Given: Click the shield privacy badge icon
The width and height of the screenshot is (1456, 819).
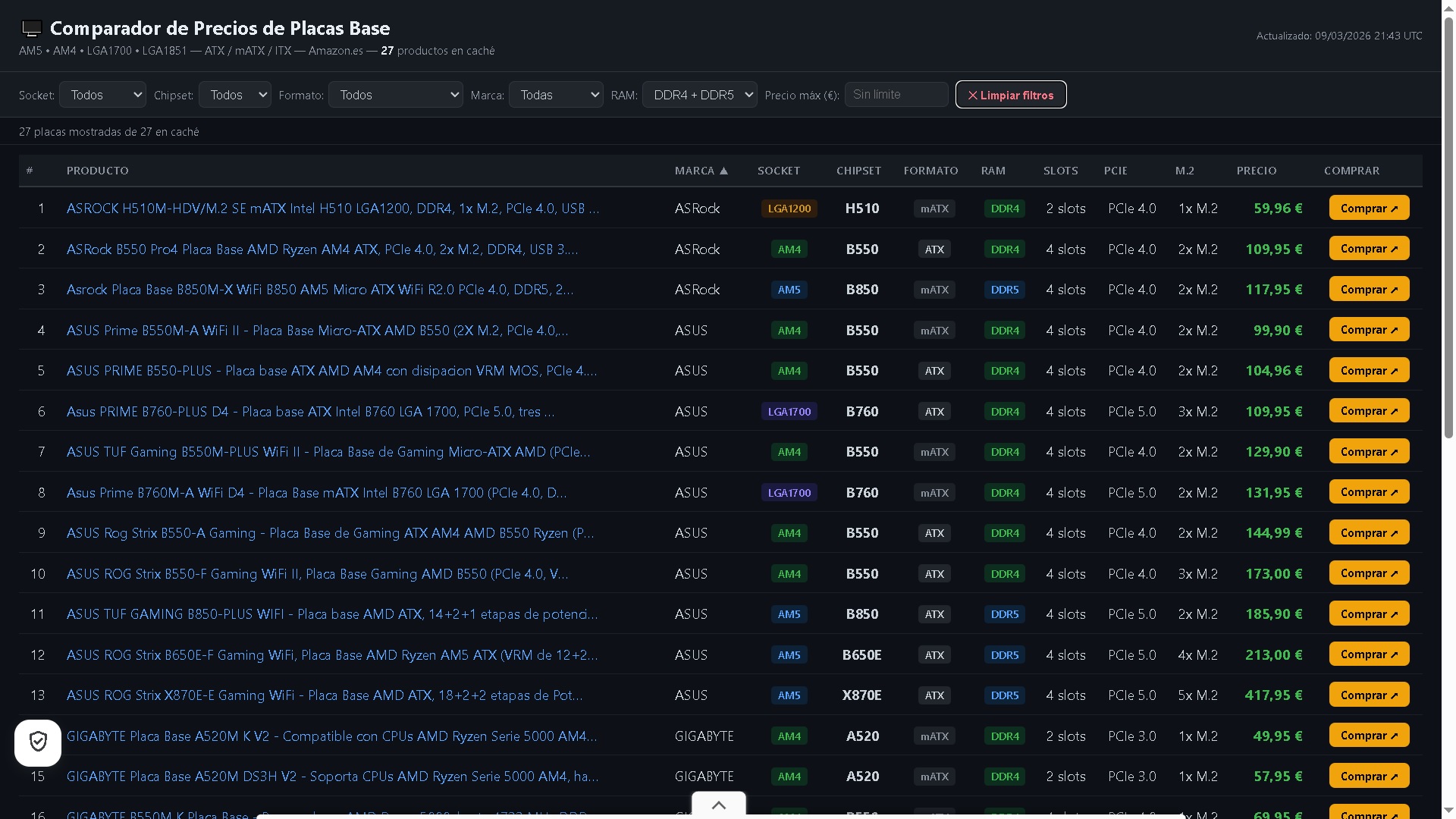Looking at the screenshot, I should pos(38,742).
